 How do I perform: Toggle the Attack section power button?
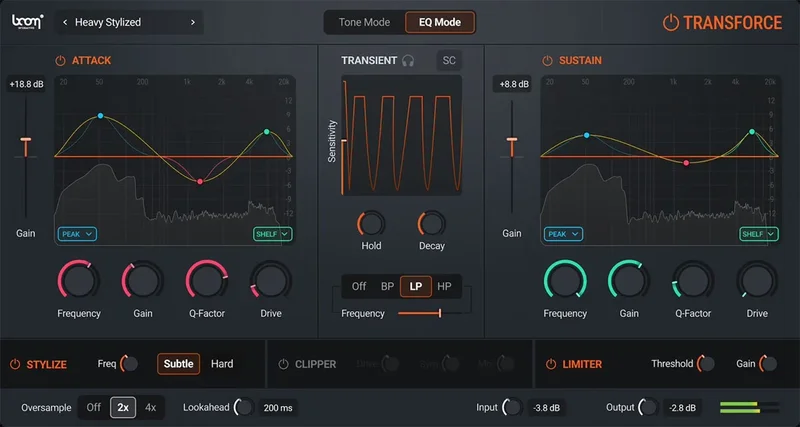point(60,61)
